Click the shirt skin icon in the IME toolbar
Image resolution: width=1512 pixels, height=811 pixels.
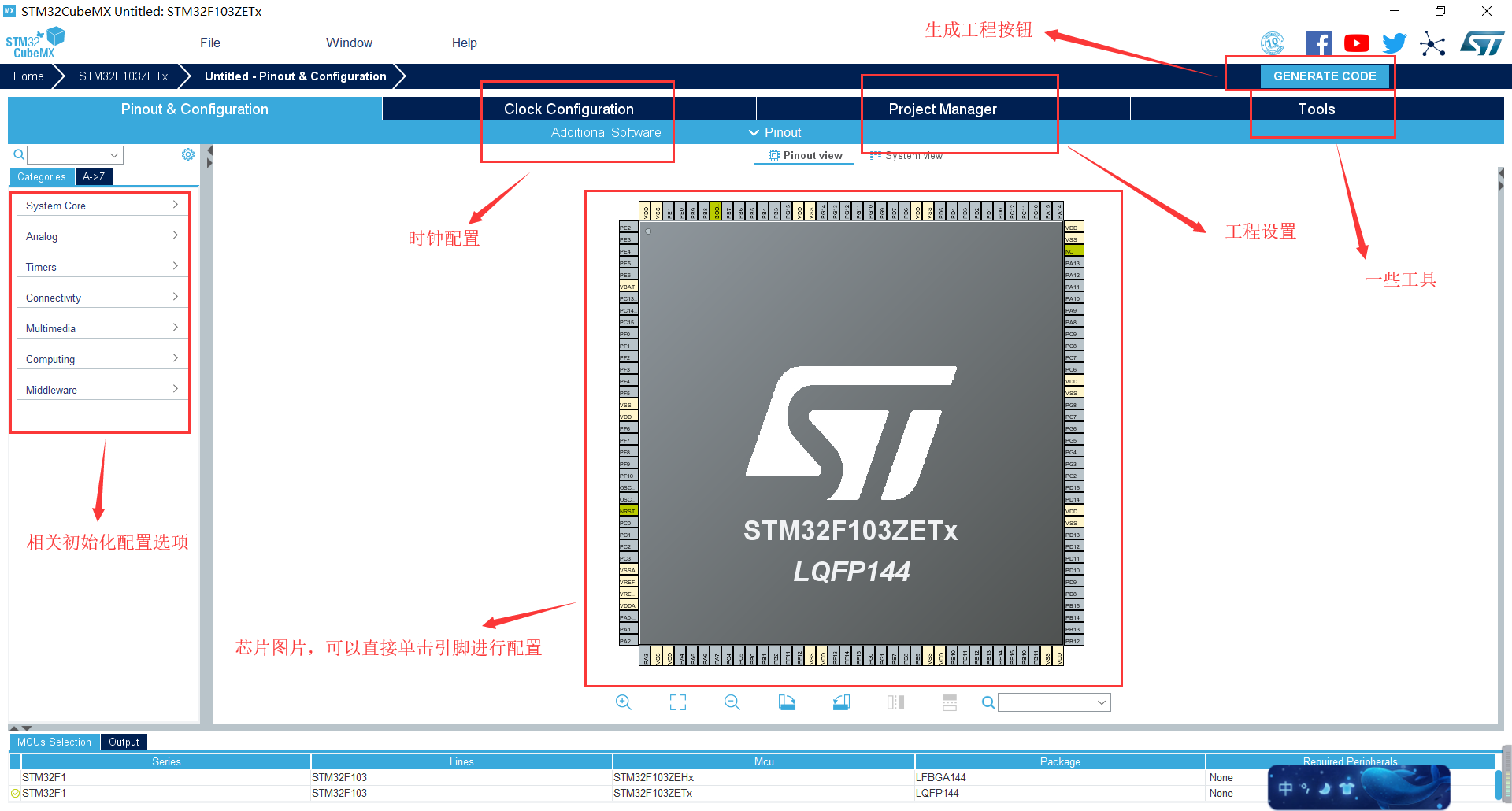tap(1347, 788)
